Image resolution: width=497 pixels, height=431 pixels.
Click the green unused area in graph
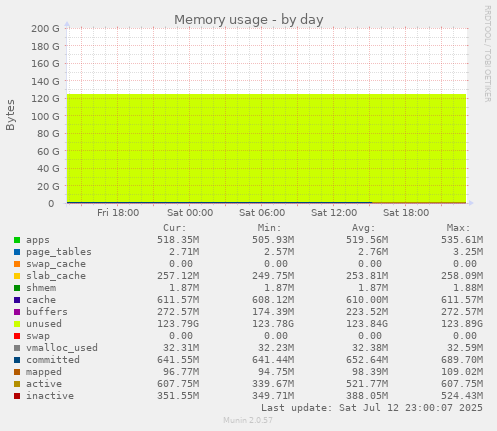click(x=266, y=148)
